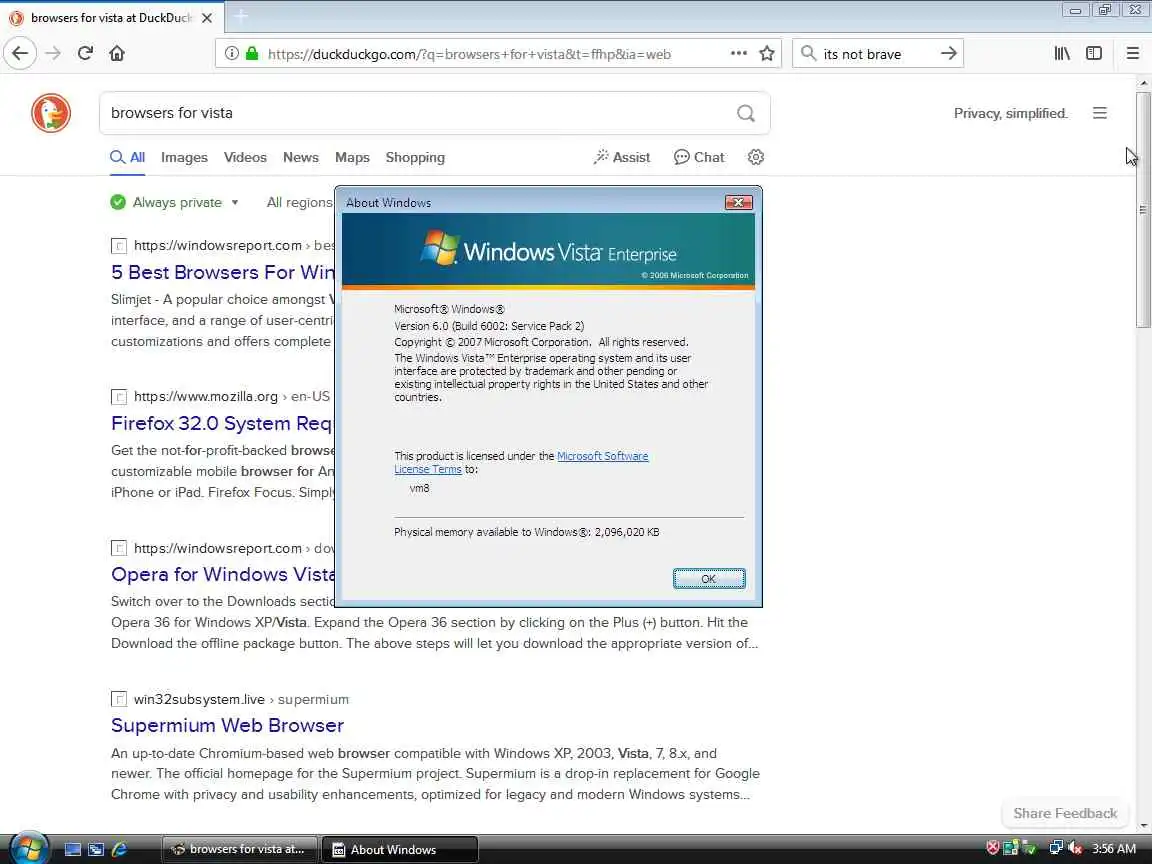Click the scrollbar down arrow
Viewport: 1152px width, 864px height.
pos(1142,827)
